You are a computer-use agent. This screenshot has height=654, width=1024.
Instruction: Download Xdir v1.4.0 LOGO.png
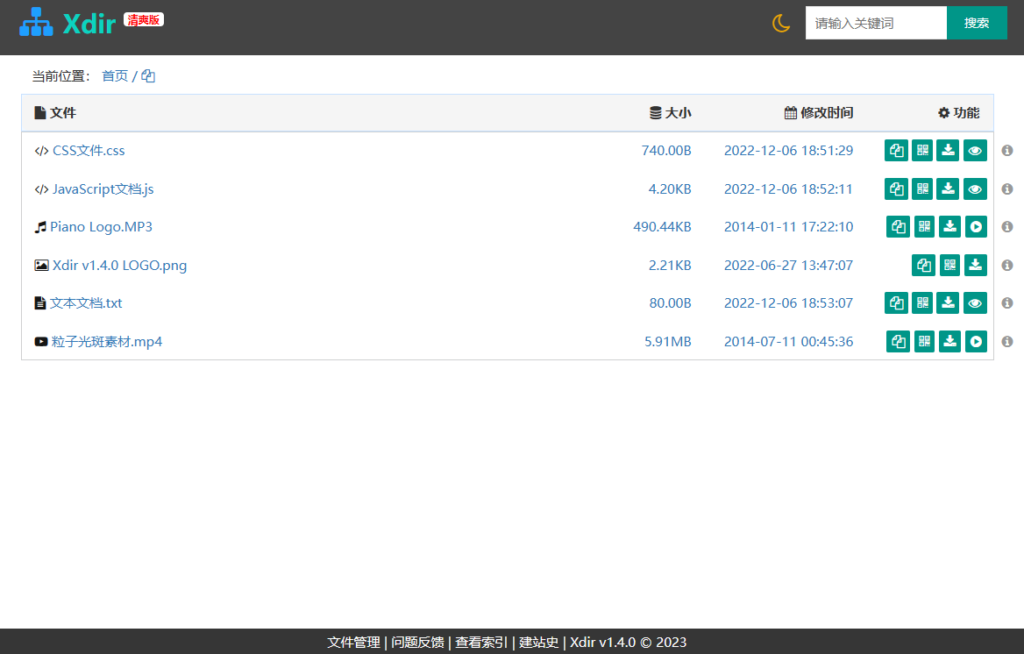[976, 265]
